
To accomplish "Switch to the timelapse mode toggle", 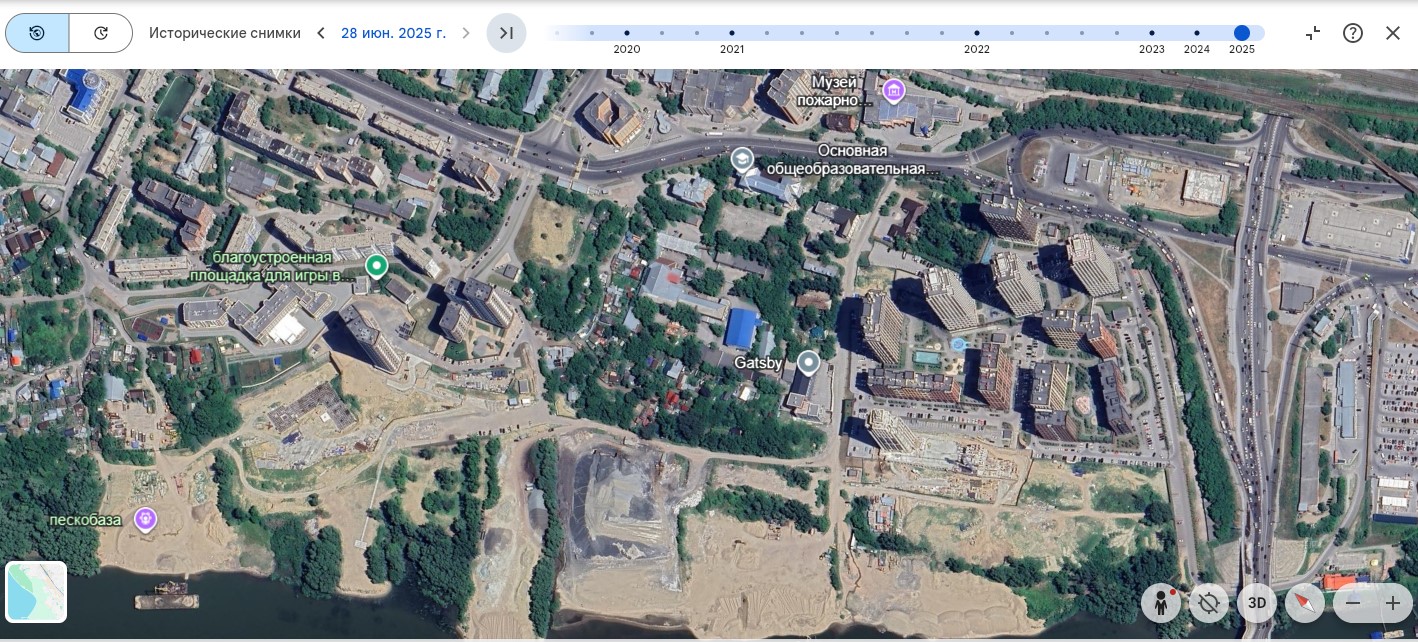I will (x=101, y=33).
